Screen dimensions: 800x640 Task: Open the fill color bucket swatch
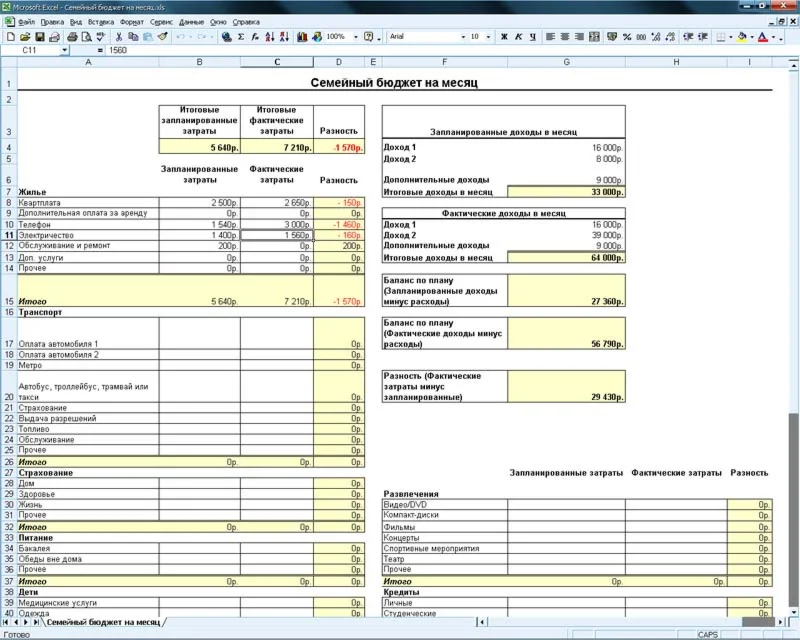tap(741, 37)
